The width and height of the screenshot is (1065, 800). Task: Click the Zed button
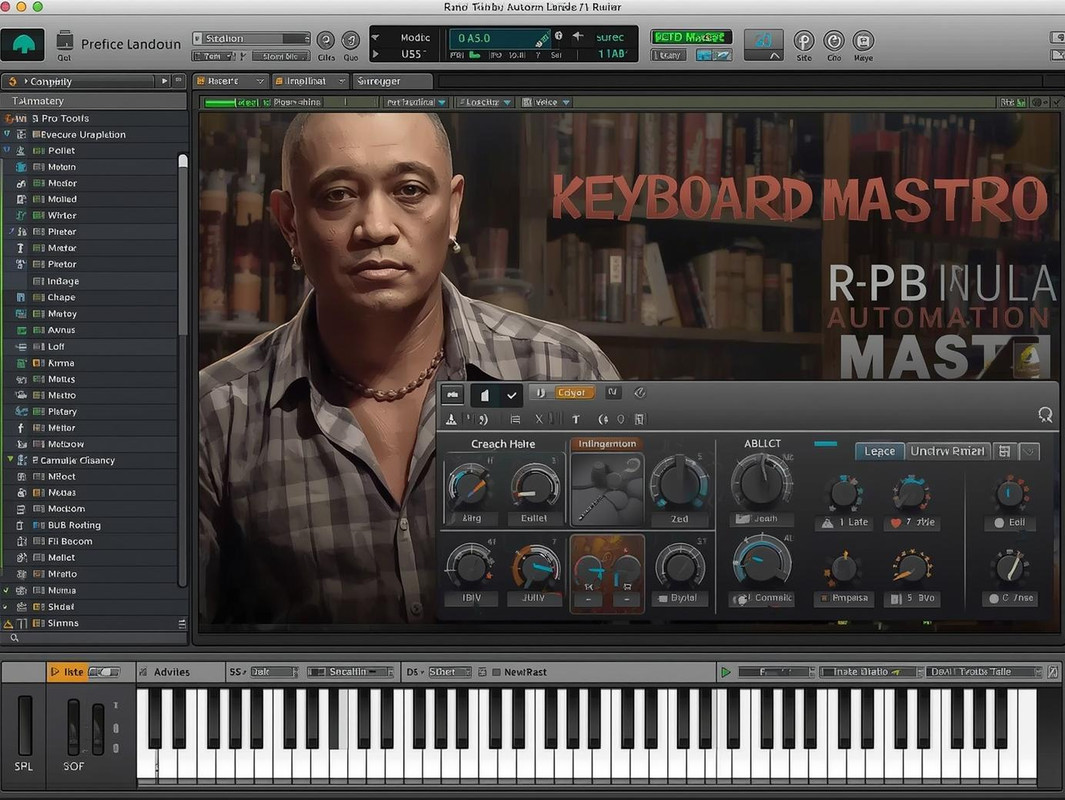click(680, 519)
